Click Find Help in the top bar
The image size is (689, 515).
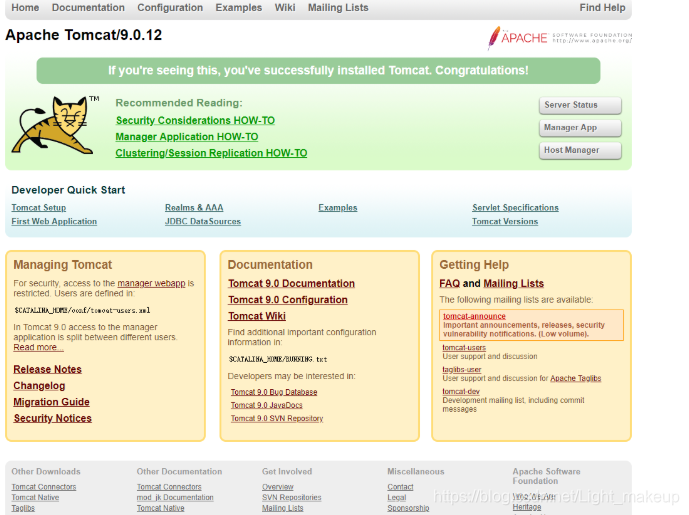pyautogui.click(x=602, y=8)
